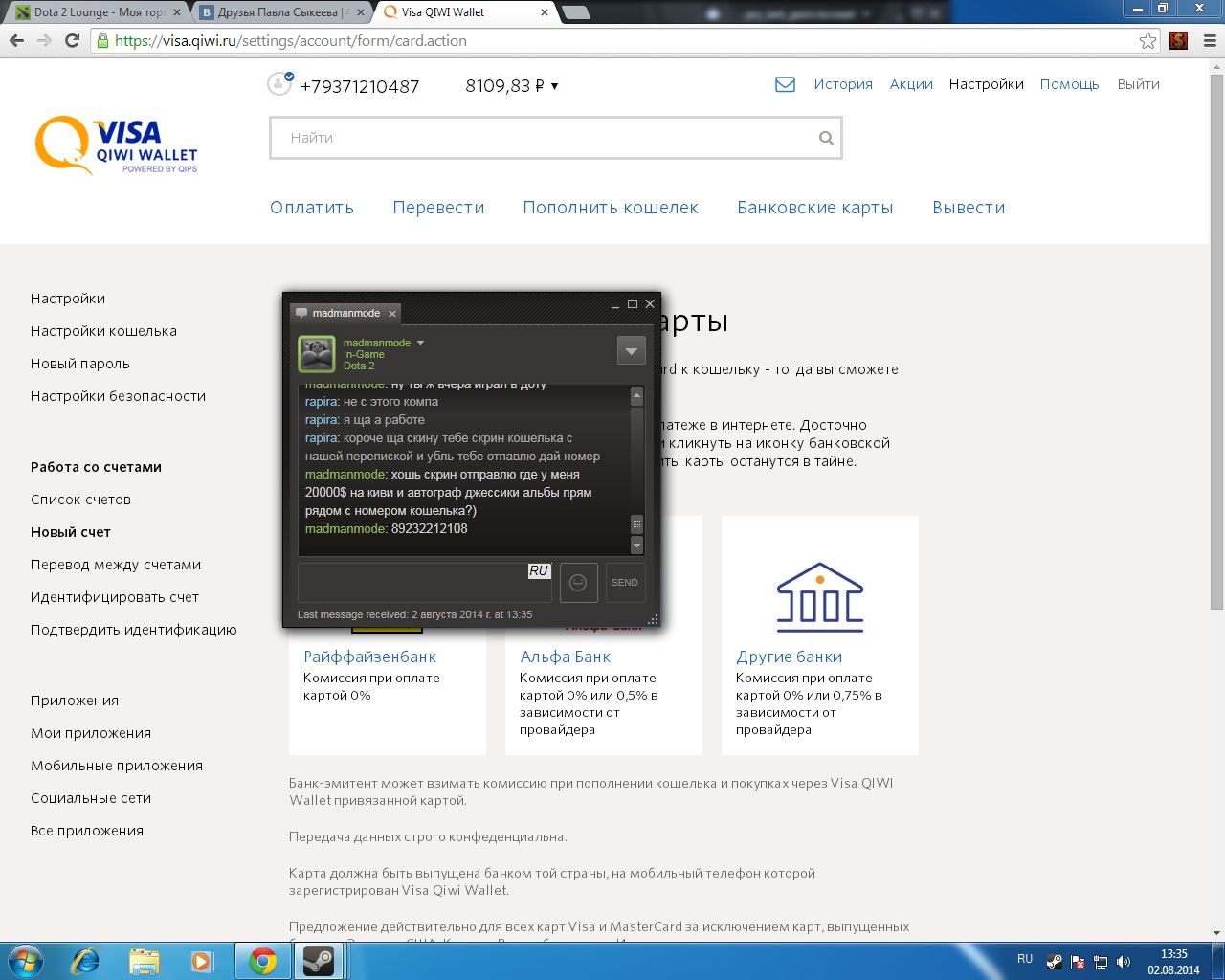1225x980 pixels.
Task: Click the Chrome address bar URL
Action: point(291,41)
